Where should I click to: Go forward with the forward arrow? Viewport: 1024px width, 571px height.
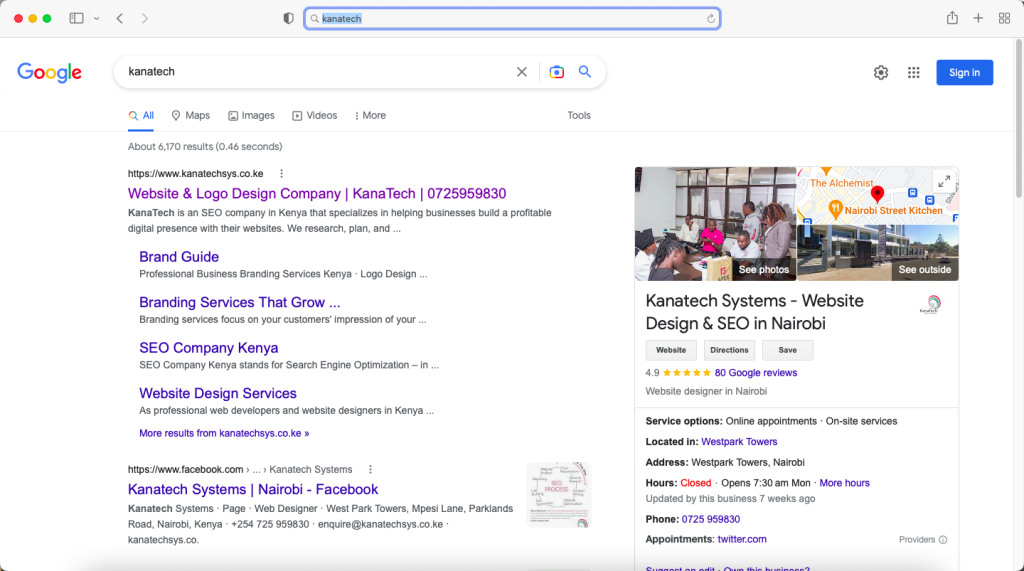coord(145,18)
